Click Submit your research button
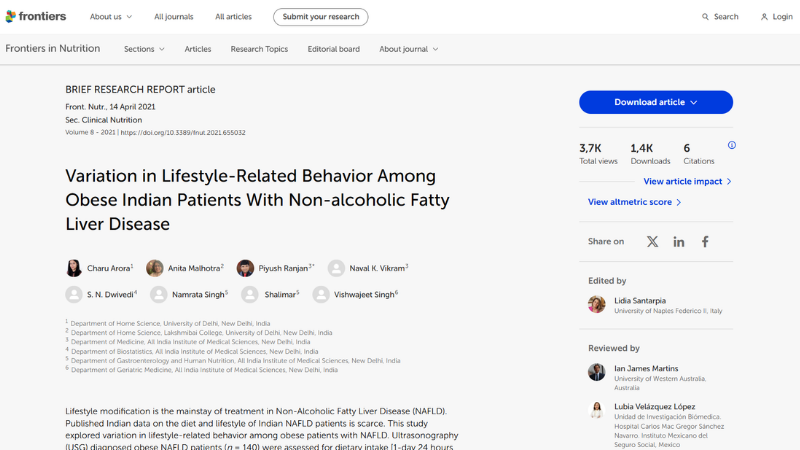Viewport: 800px width, 450px height. (x=320, y=17)
